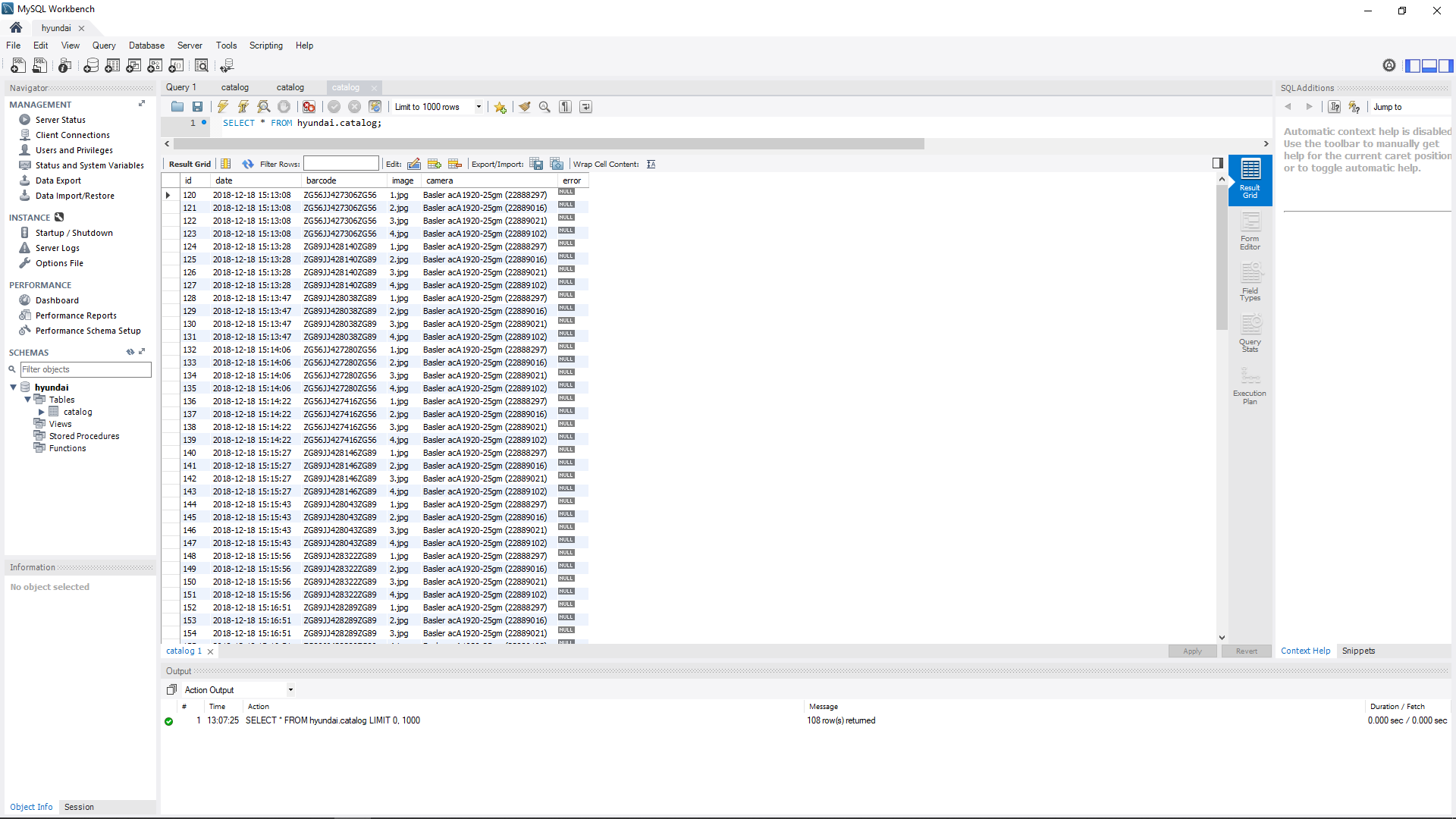The height and width of the screenshot is (819, 1456).
Task: Switch to the Query 1 tab
Action: click(x=181, y=87)
